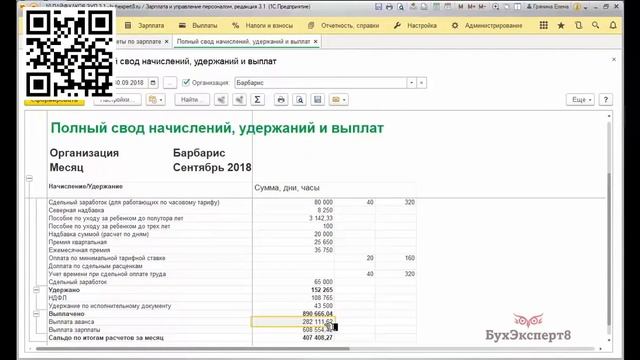The width and height of the screenshot is (640, 360).
Task: Click the save icon in title bar
Action: coord(378,7)
